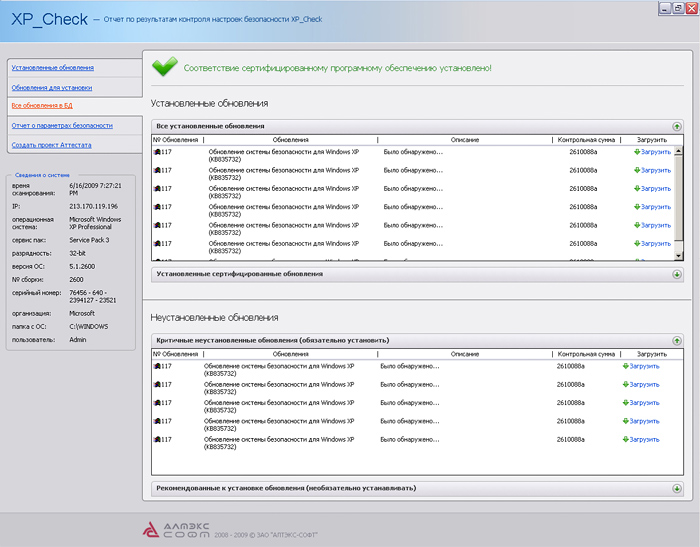Click "Загрузить" column header in critical updates table
Screen dimensions: 700x547
coord(652,354)
